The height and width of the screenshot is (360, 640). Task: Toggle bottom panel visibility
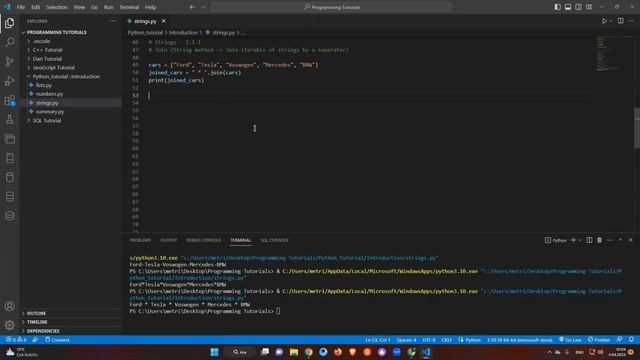tap(568, 7)
